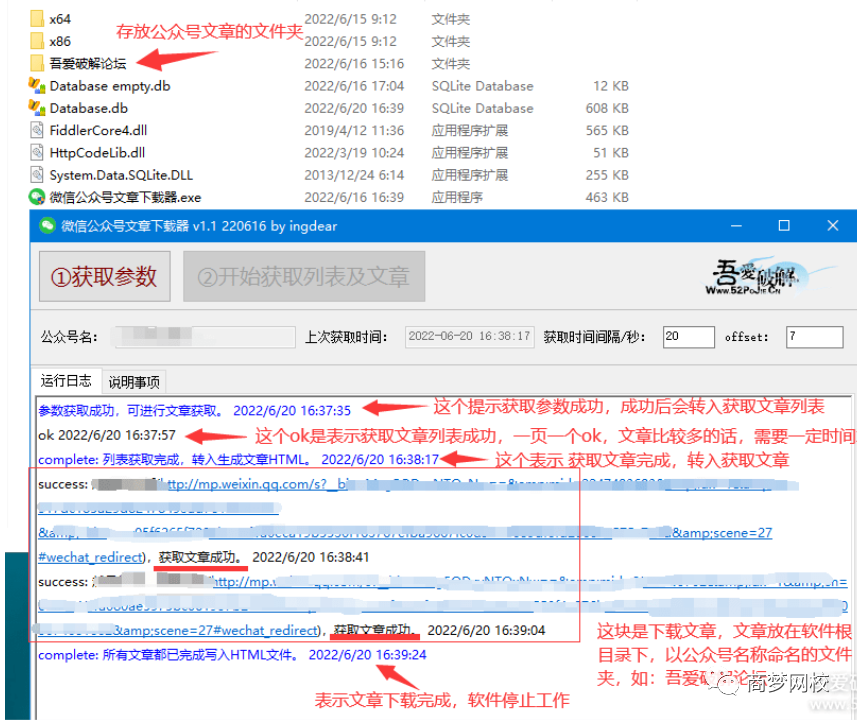
Task: Click the file name x86
Action: (60, 42)
